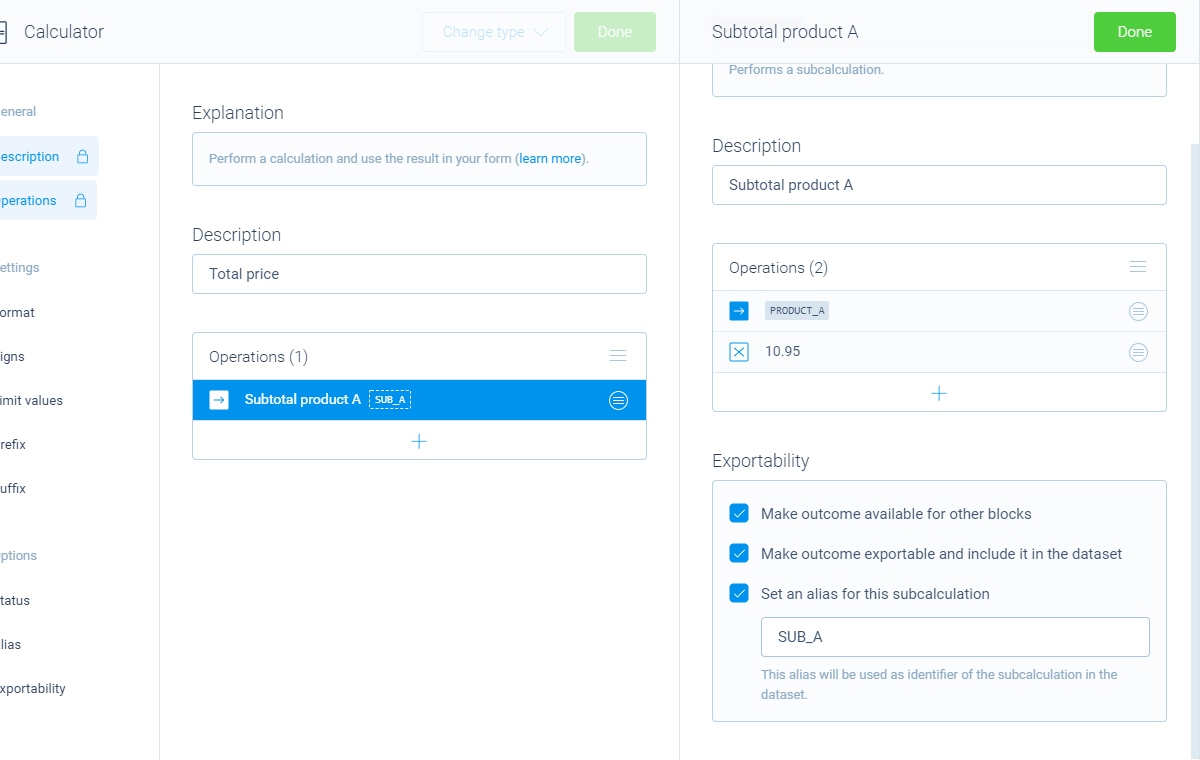Go to Suffix settings in sidebar
This screenshot has width=1200, height=760.
[x=13, y=489]
